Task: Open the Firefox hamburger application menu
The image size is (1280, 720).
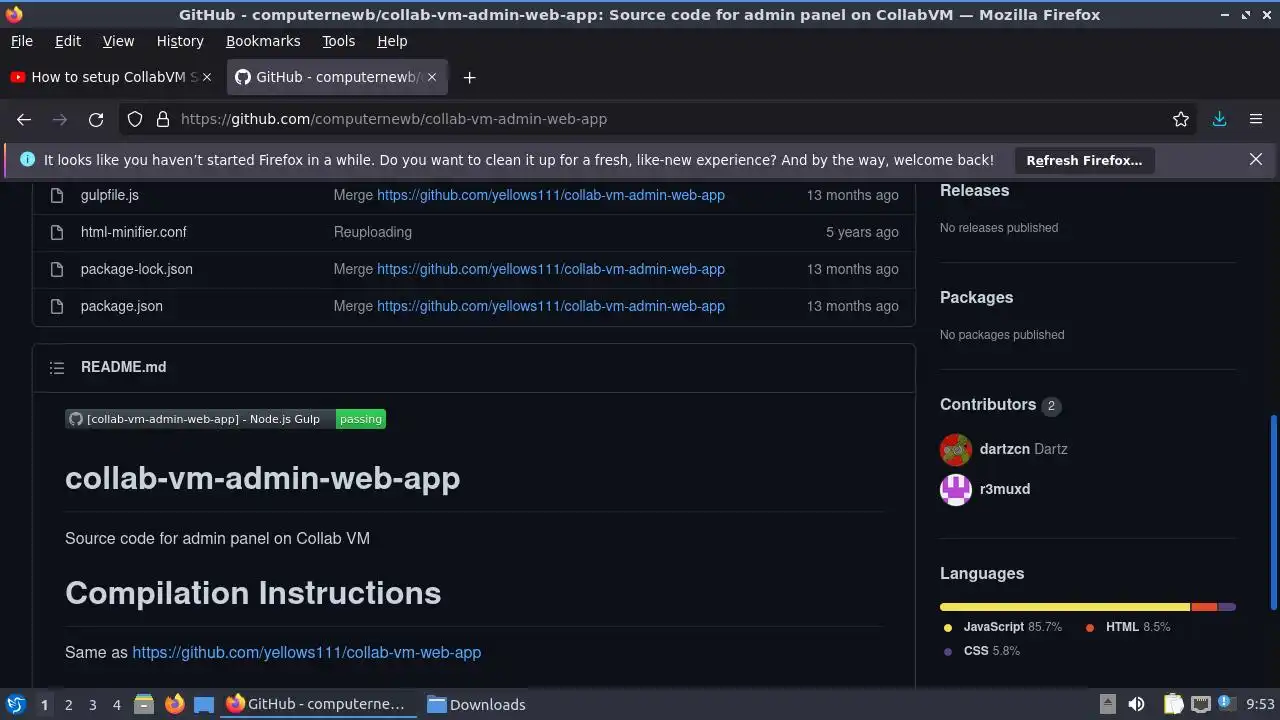Action: (x=1256, y=119)
